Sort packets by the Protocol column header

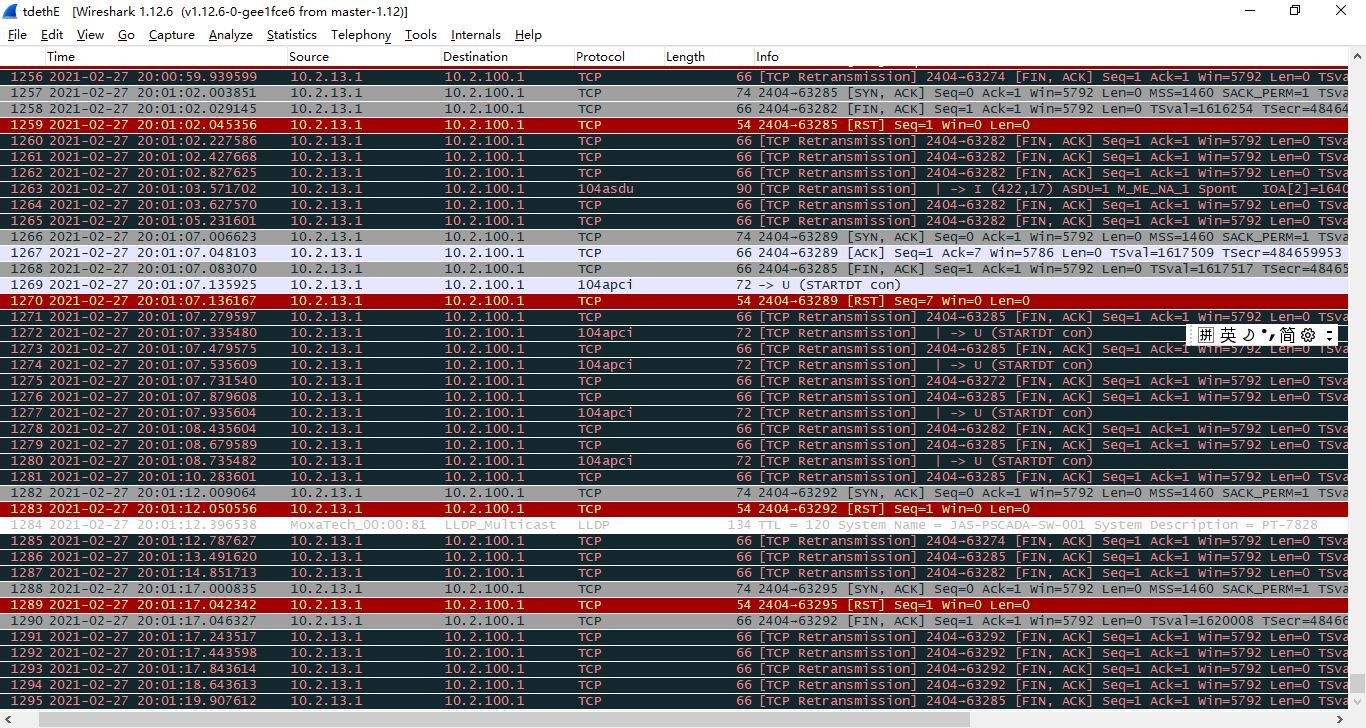618,57
